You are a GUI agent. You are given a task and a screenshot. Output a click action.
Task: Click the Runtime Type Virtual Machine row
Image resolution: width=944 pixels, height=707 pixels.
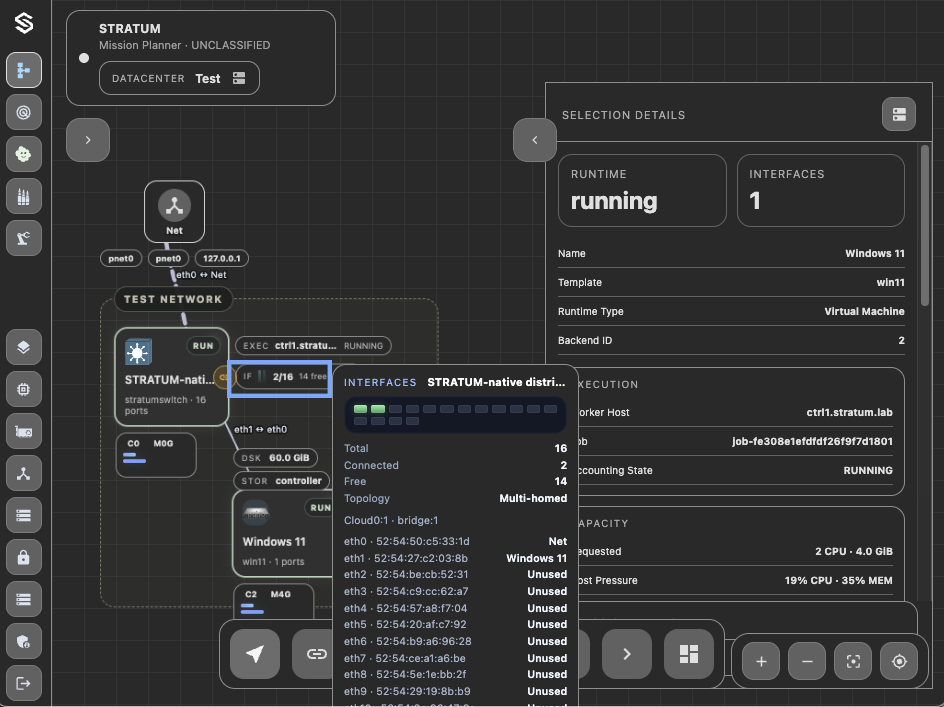(731, 311)
